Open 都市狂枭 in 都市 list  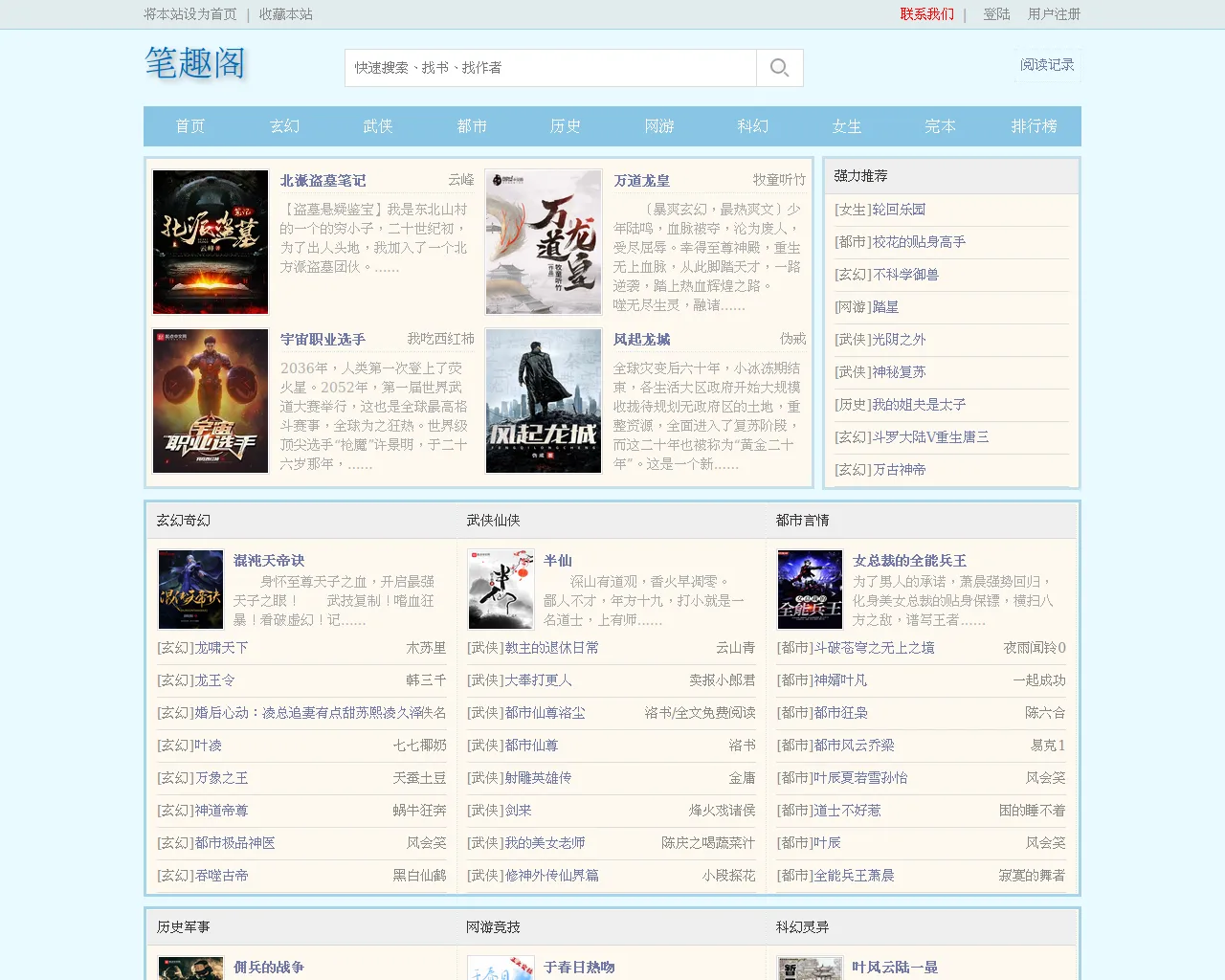click(840, 713)
